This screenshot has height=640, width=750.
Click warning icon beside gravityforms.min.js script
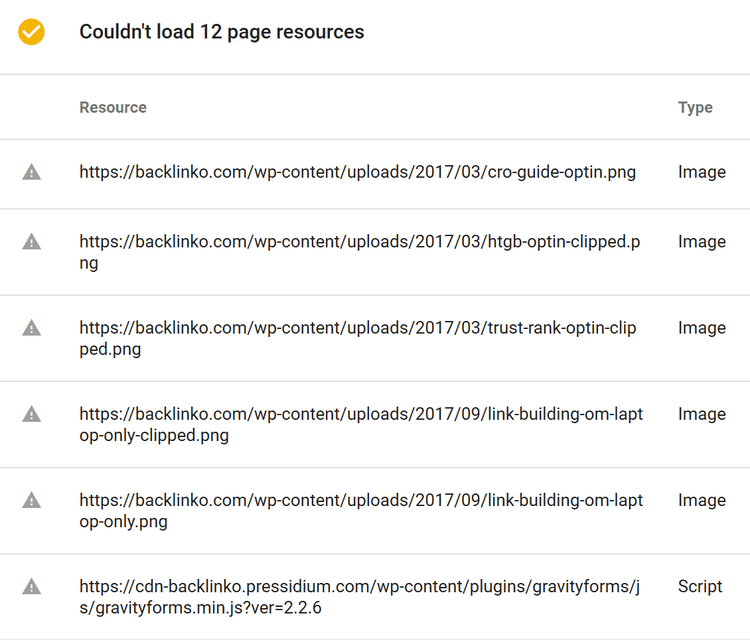tap(32, 586)
